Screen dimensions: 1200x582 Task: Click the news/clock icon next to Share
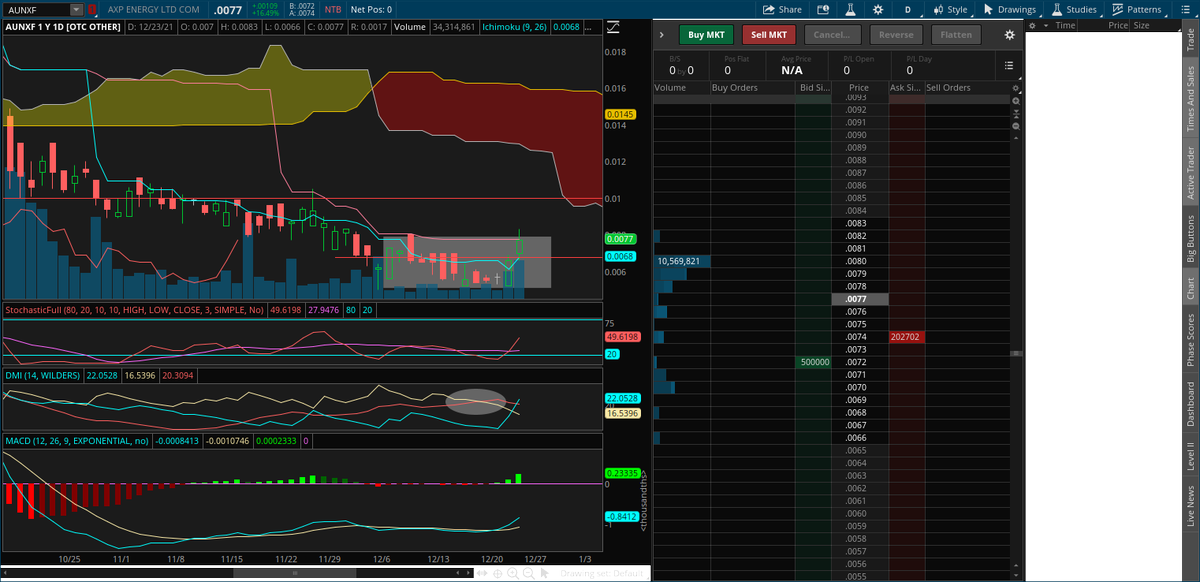point(823,9)
